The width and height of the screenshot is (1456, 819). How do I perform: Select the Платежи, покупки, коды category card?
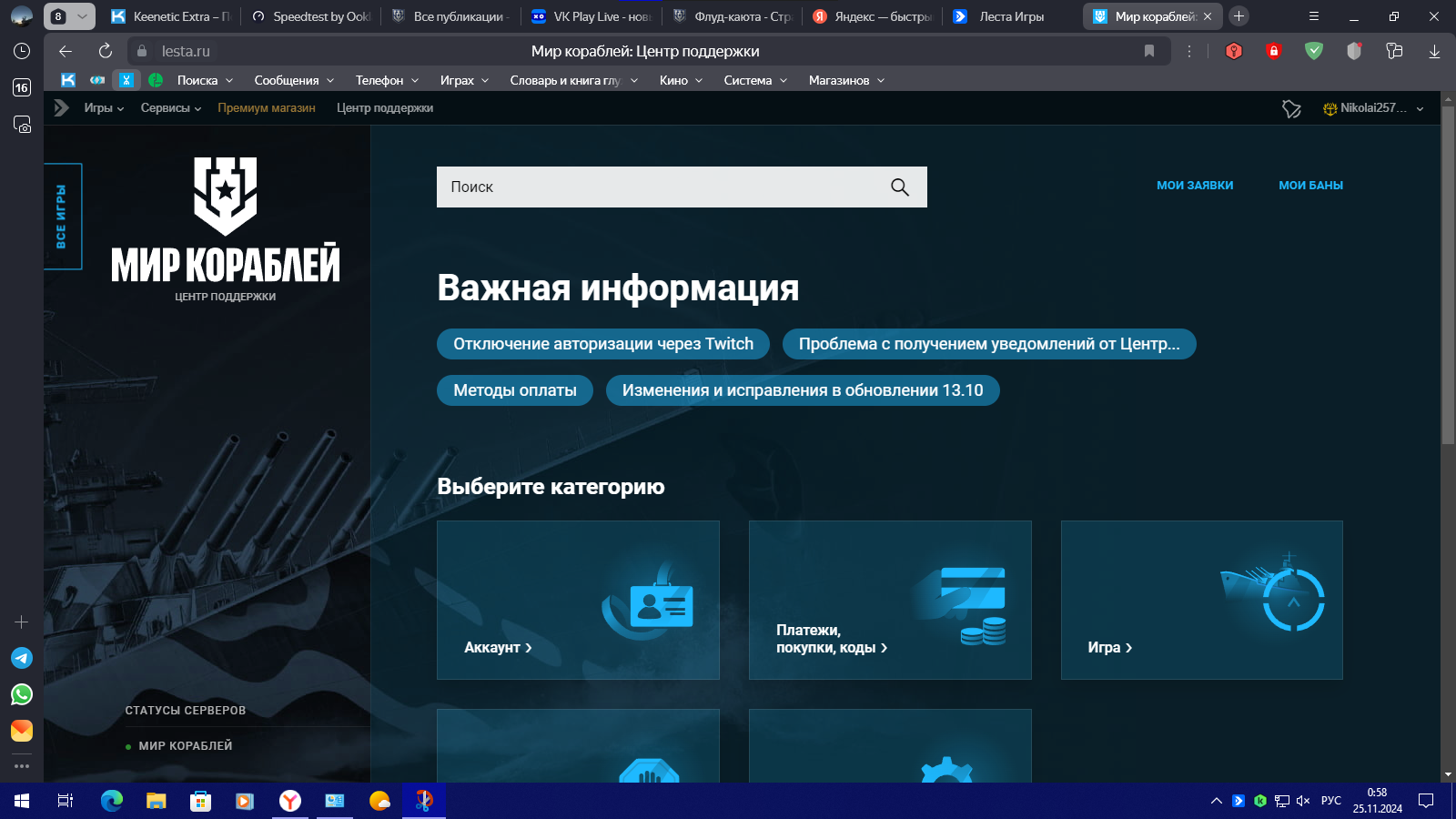[x=890, y=600]
